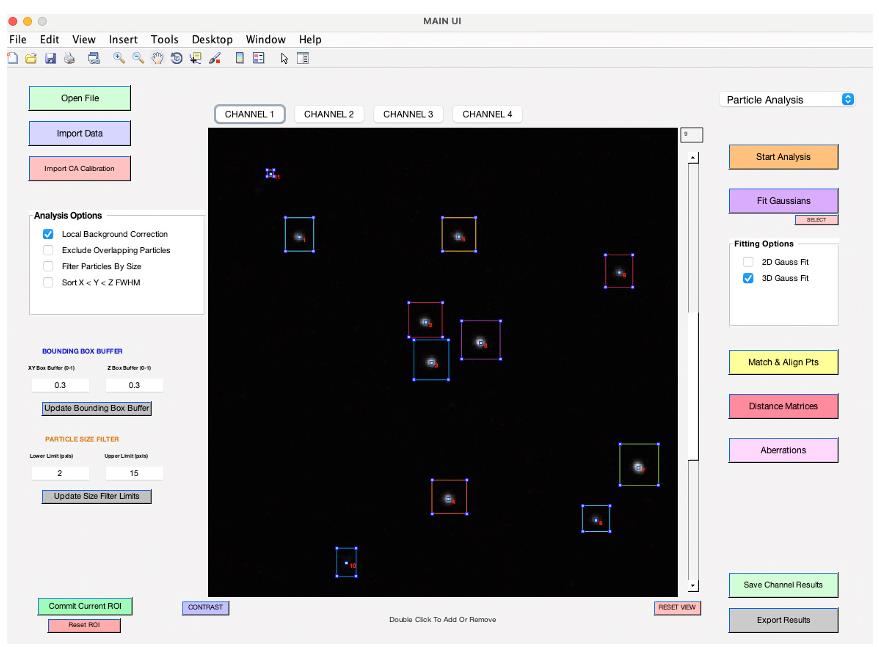Click the small SELECT button
The width and height of the screenshot is (879, 647).
click(817, 220)
